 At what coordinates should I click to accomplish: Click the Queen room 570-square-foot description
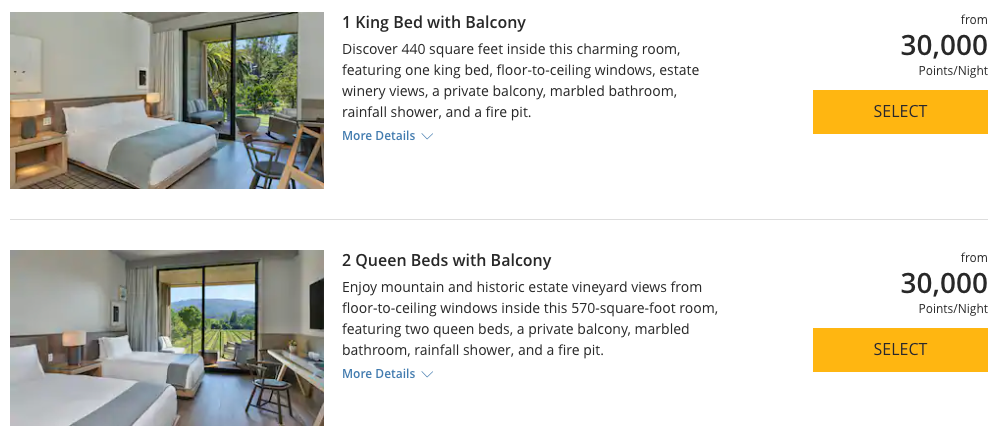click(529, 319)
